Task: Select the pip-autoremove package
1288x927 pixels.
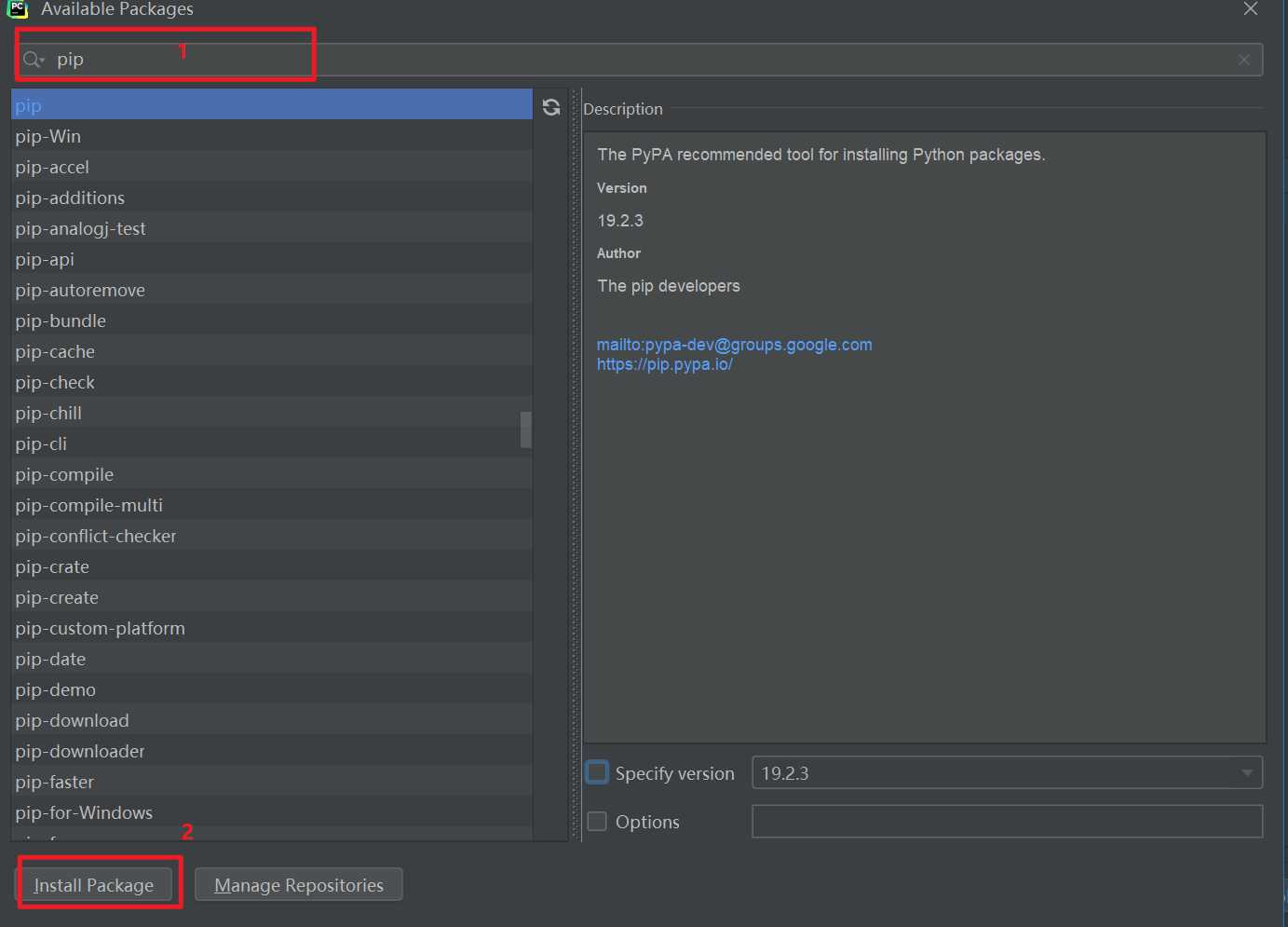Action: [271, 290]
